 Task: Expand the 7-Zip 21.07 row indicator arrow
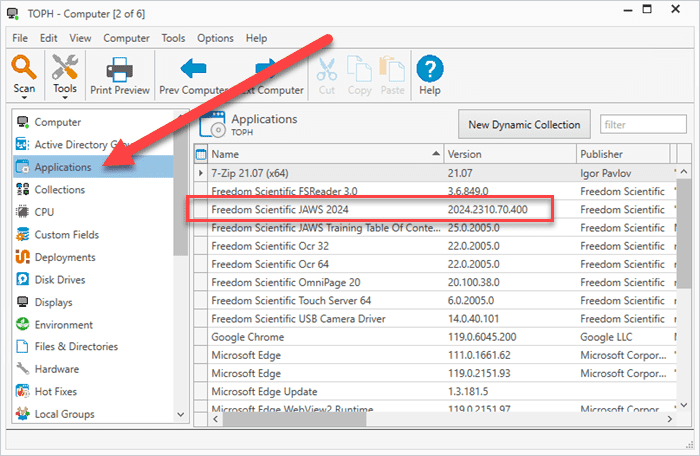click(x=200, y=172)
